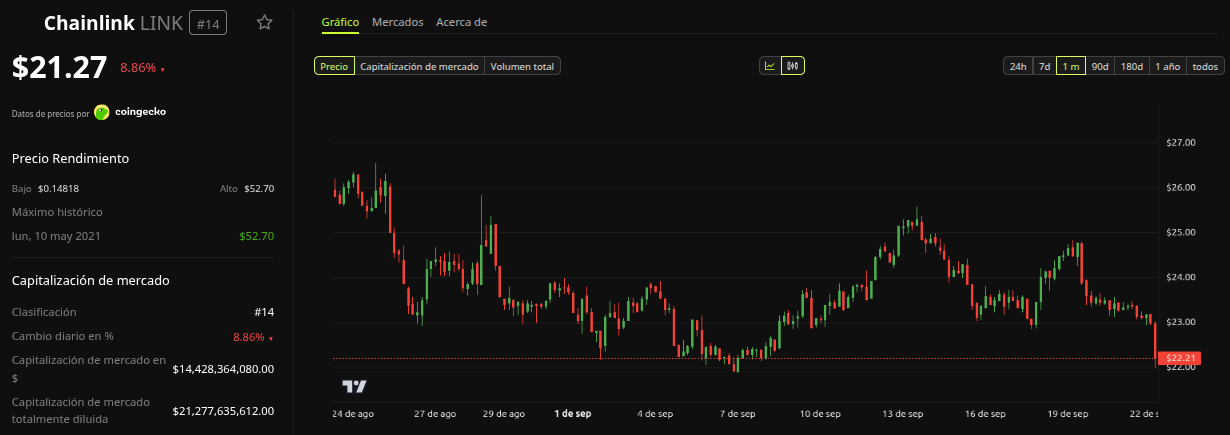Set chart range to 24h

point(1018,66)
